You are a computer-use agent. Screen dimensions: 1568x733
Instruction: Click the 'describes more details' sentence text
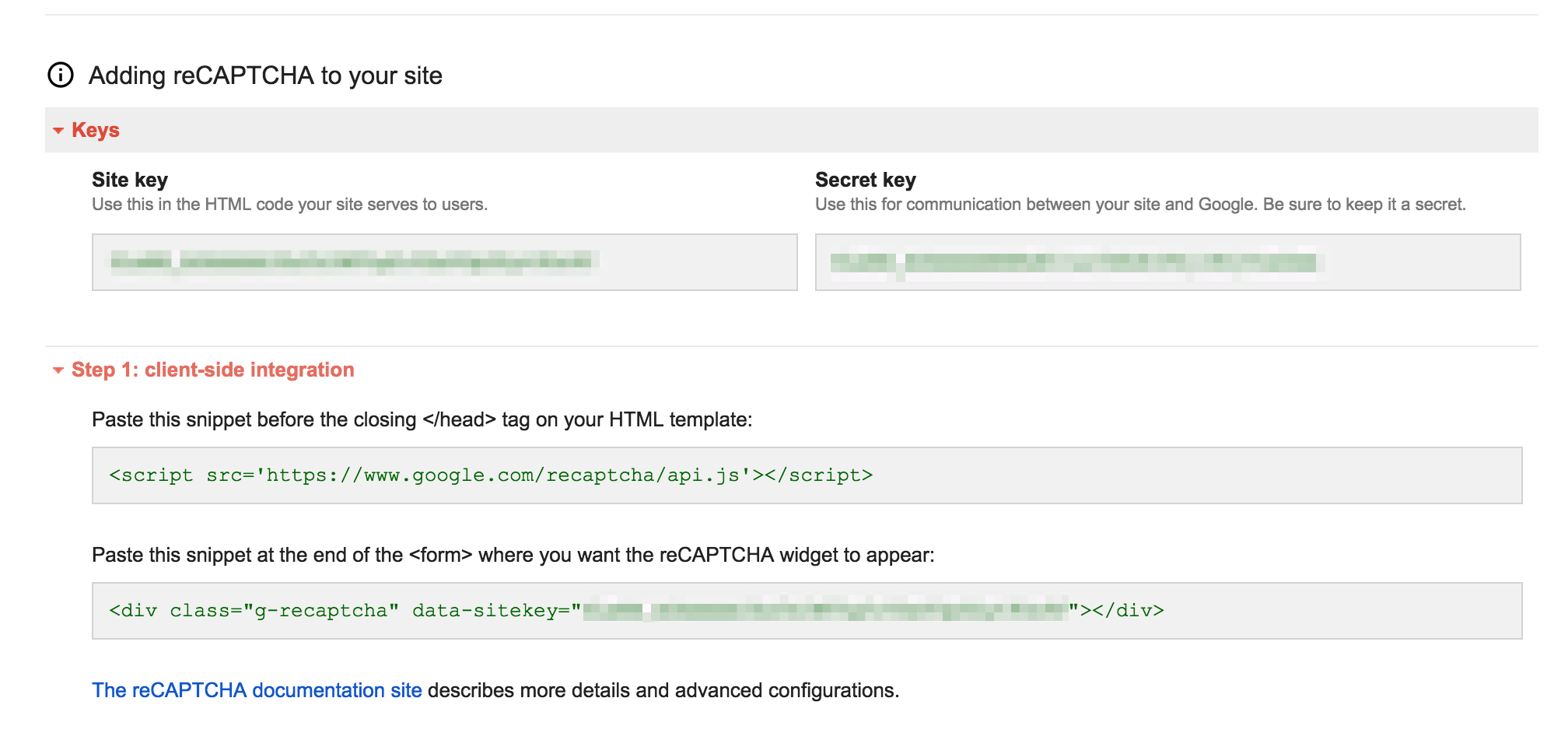[663, 690]
